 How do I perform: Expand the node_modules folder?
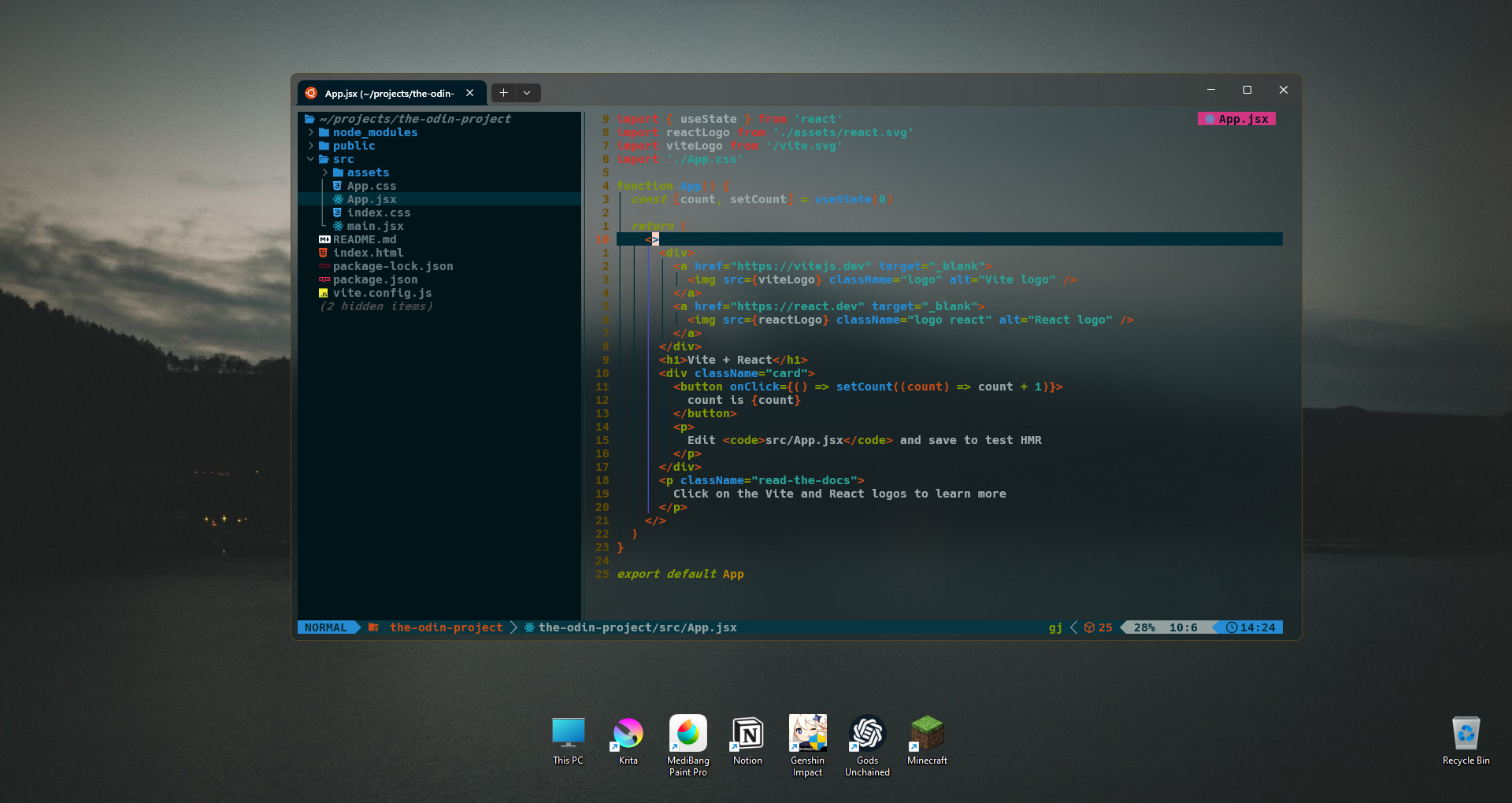tap(375, 132)
